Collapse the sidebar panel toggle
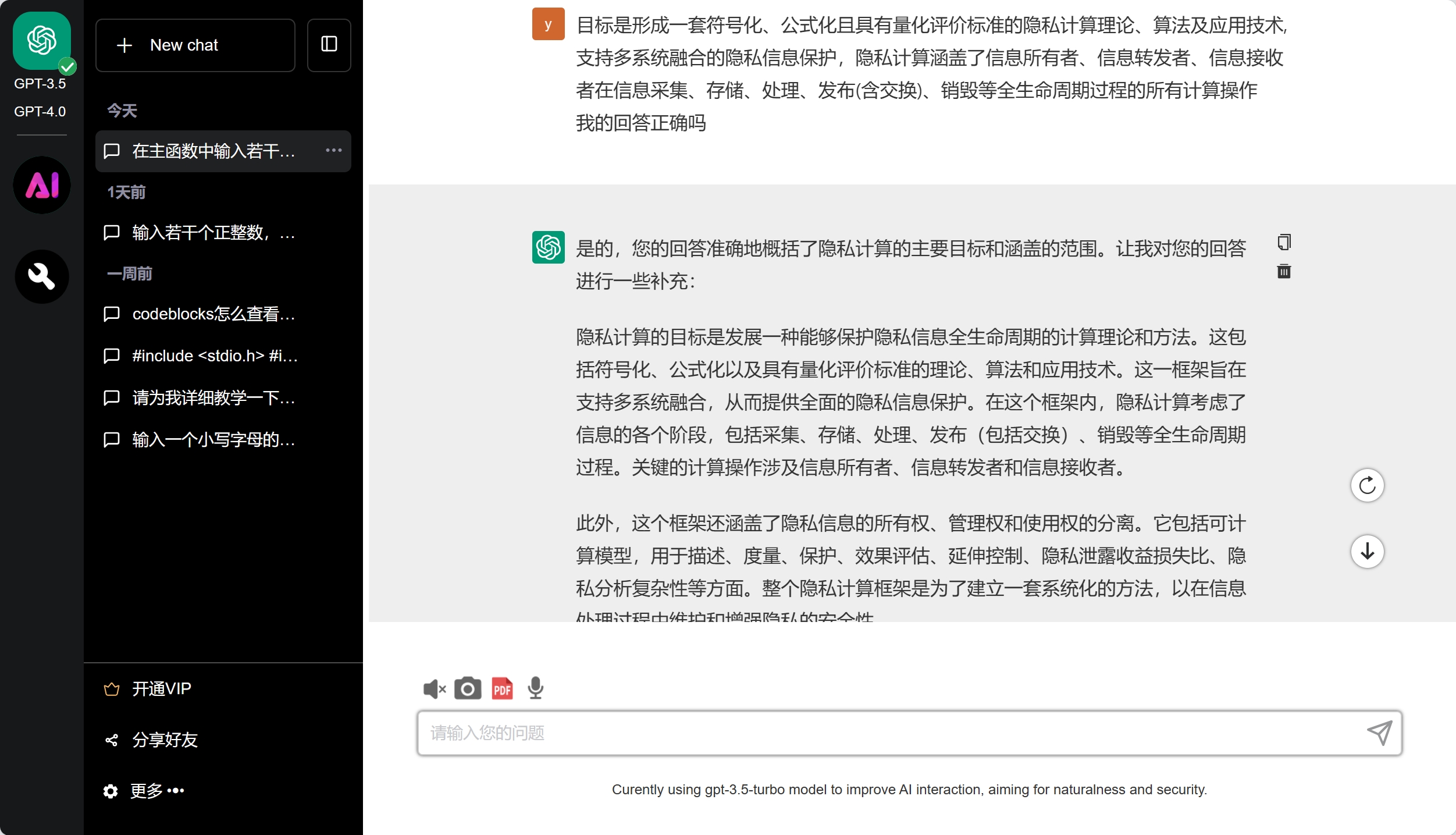 329,45
